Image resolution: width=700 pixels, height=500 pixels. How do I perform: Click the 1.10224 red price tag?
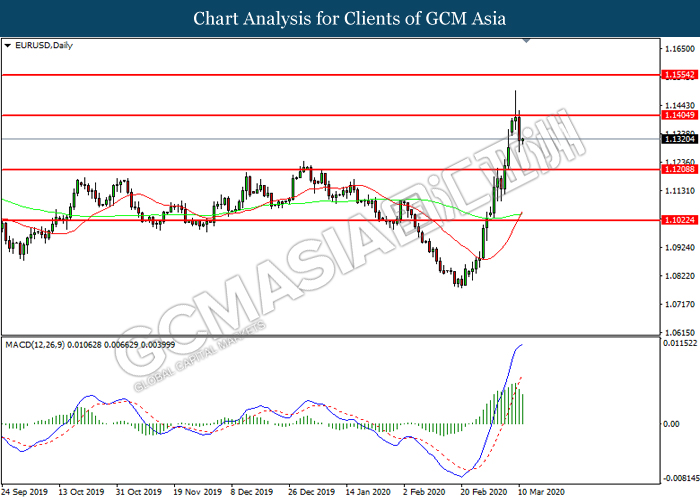tap(679, 220)
